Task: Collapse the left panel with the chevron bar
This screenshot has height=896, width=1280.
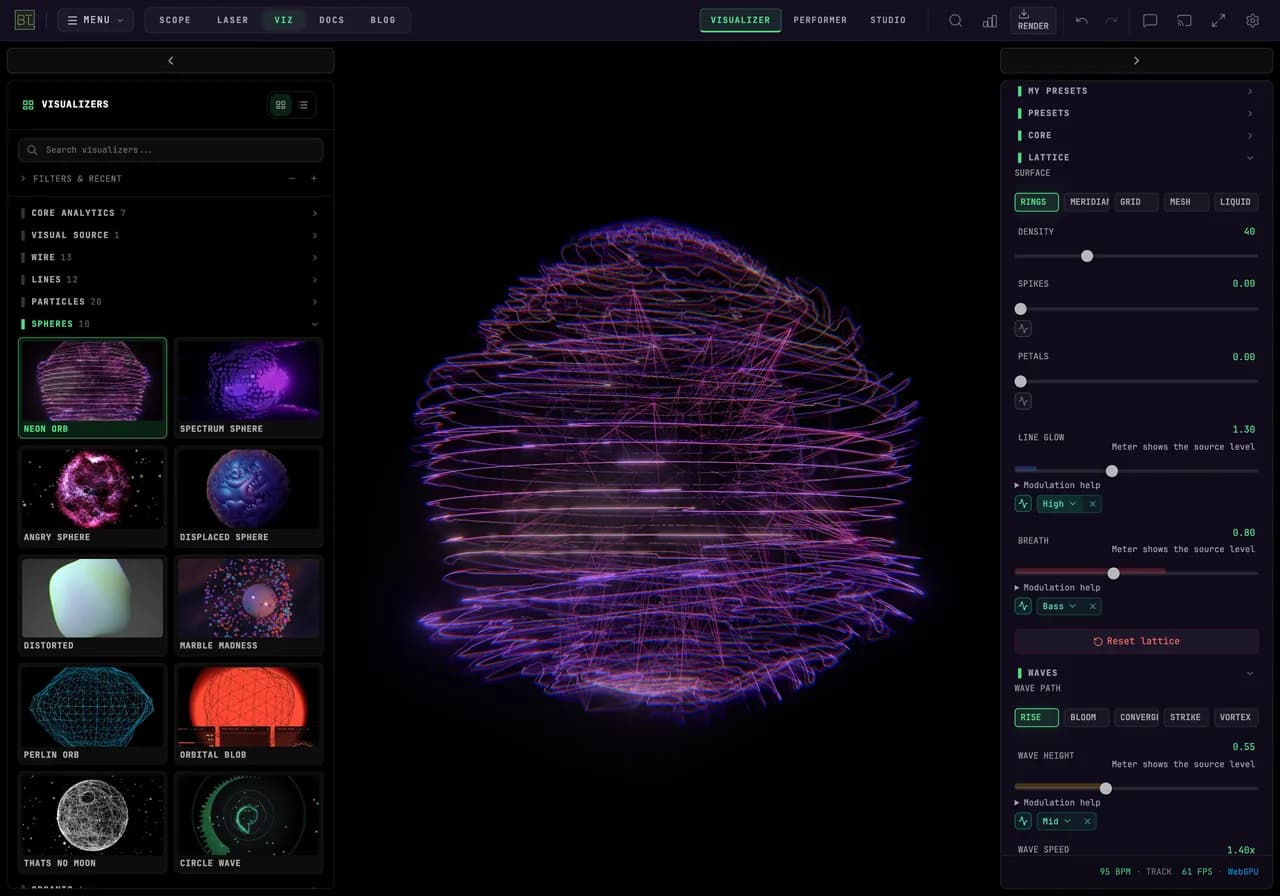Action: 170,61
